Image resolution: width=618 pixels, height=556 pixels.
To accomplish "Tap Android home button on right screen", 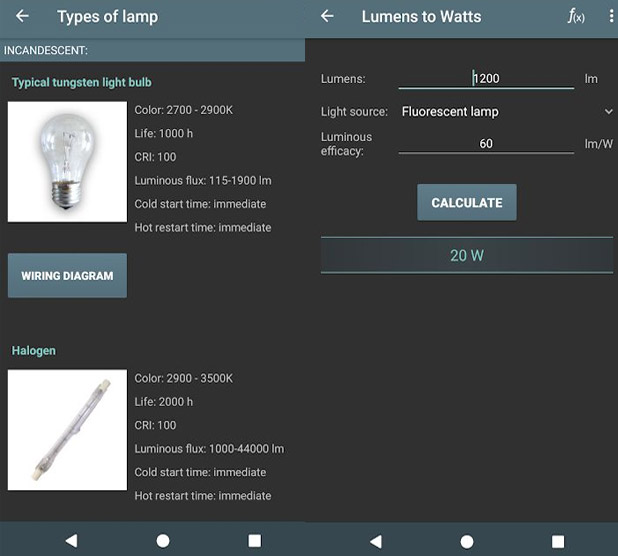I will pyautogui.click(x=467, y=540).
